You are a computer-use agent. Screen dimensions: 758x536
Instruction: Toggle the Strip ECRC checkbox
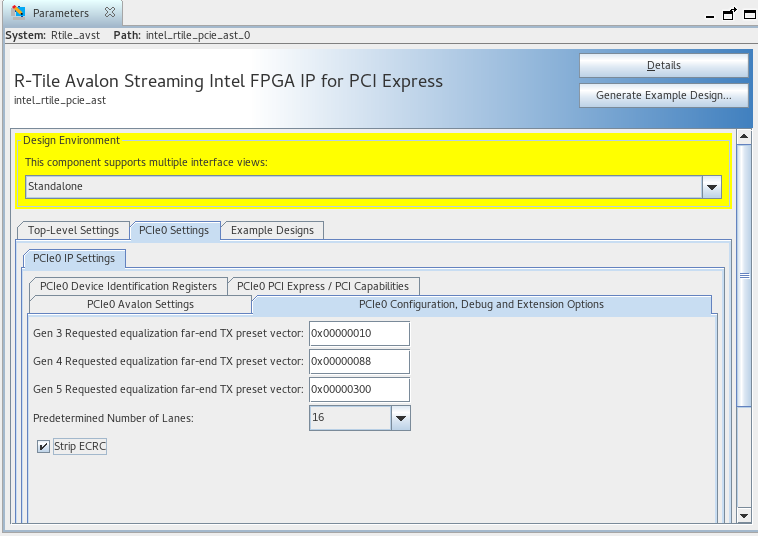(43, 446)
